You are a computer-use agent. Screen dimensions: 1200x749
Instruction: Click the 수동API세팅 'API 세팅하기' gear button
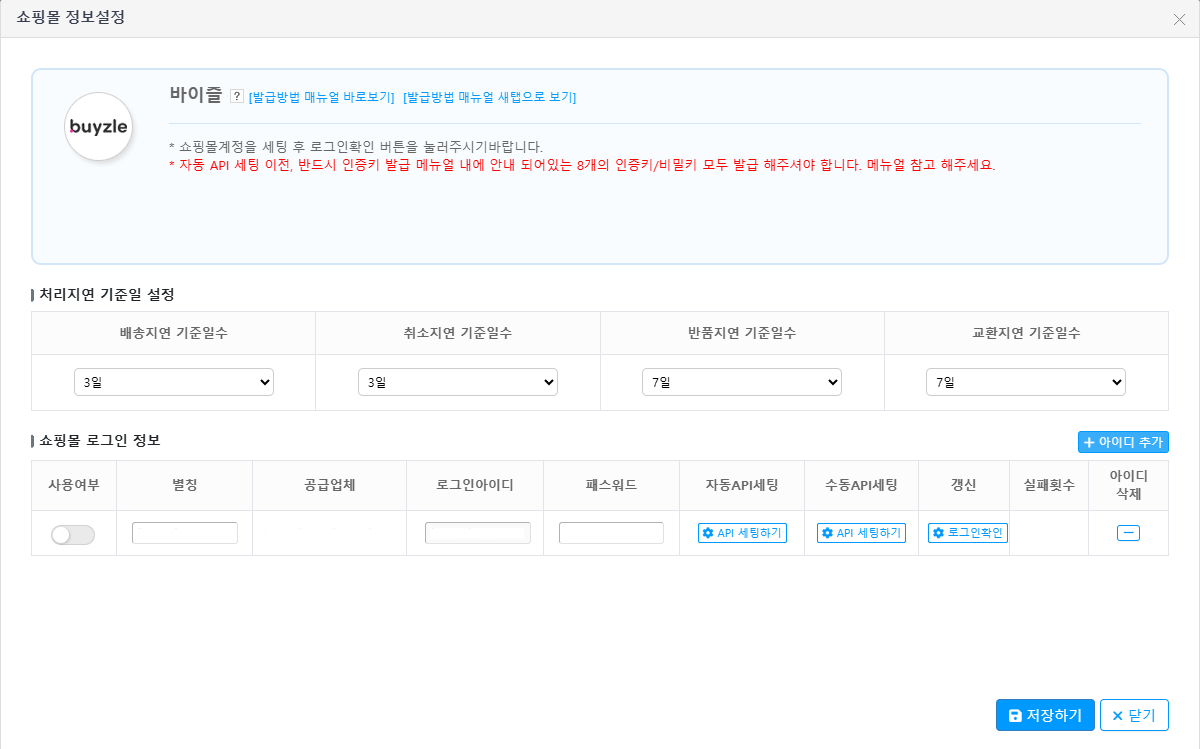[x=861, y=533]
